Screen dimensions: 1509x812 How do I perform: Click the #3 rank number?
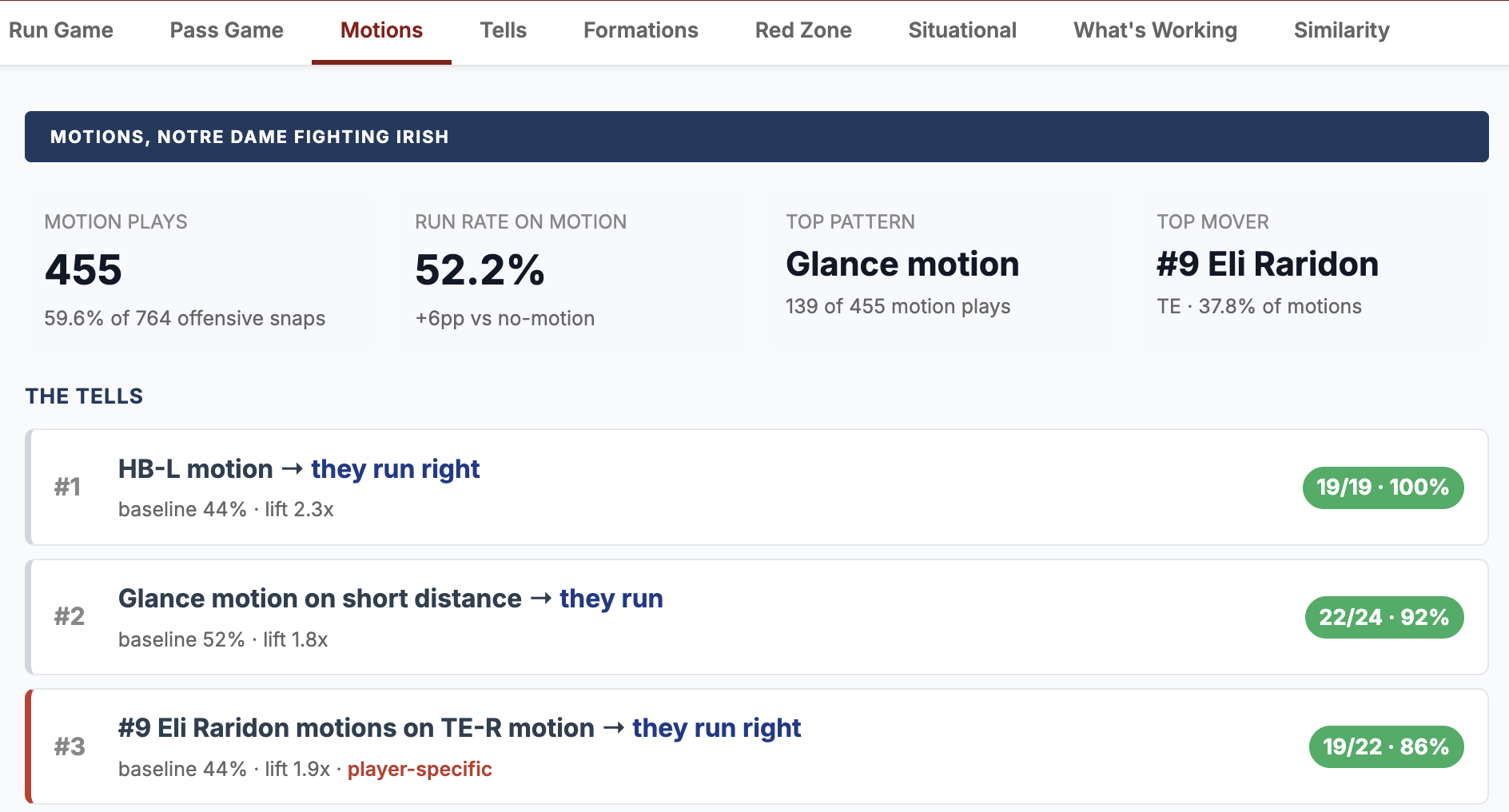(70, 746)
